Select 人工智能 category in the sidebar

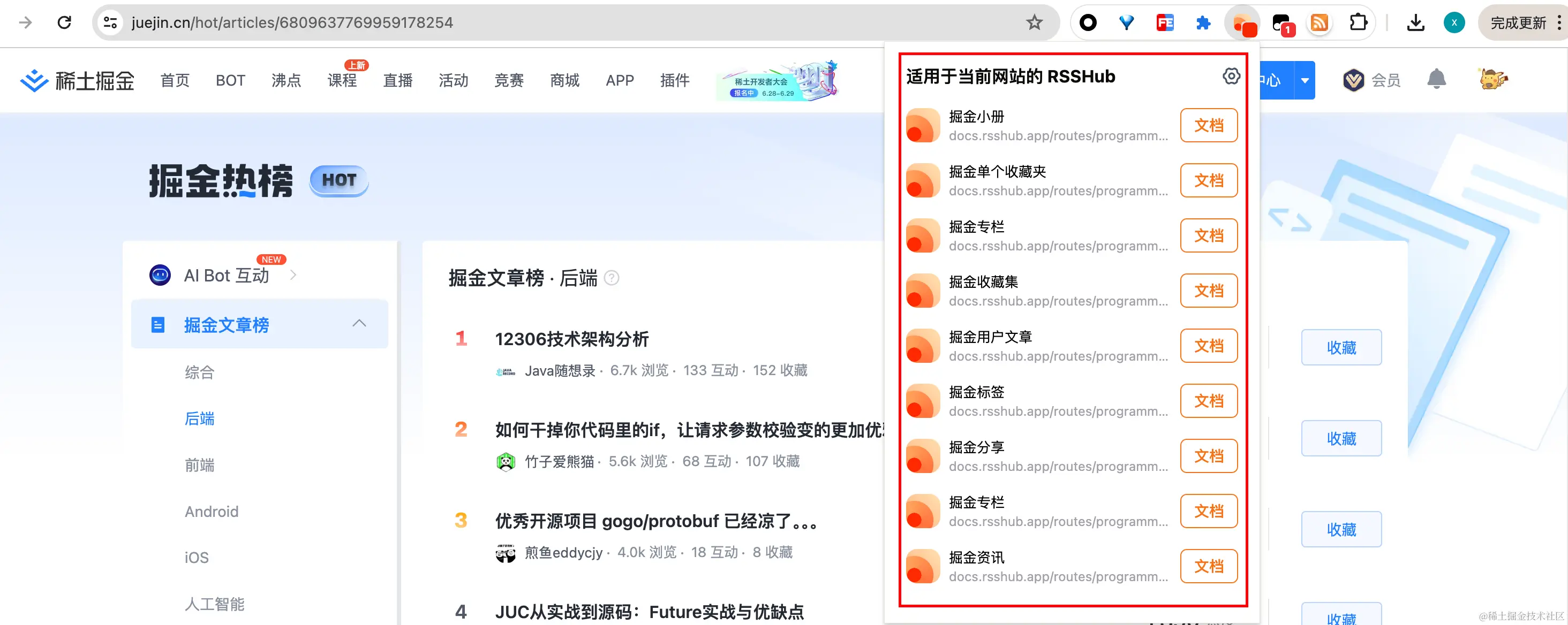[214, 604]
